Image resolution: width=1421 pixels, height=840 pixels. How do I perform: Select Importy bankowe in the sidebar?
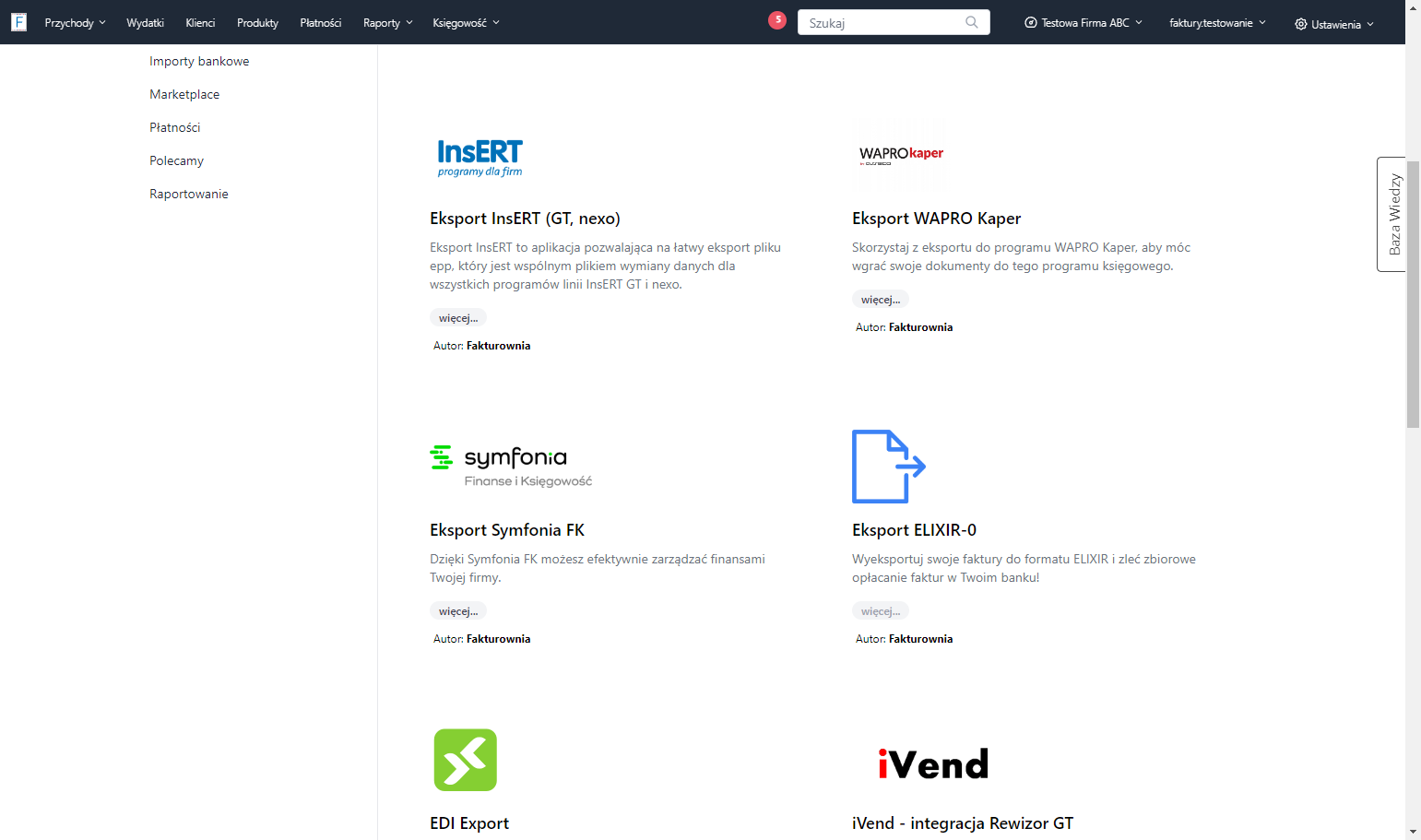pyautogui.click(x=199, y=61)
